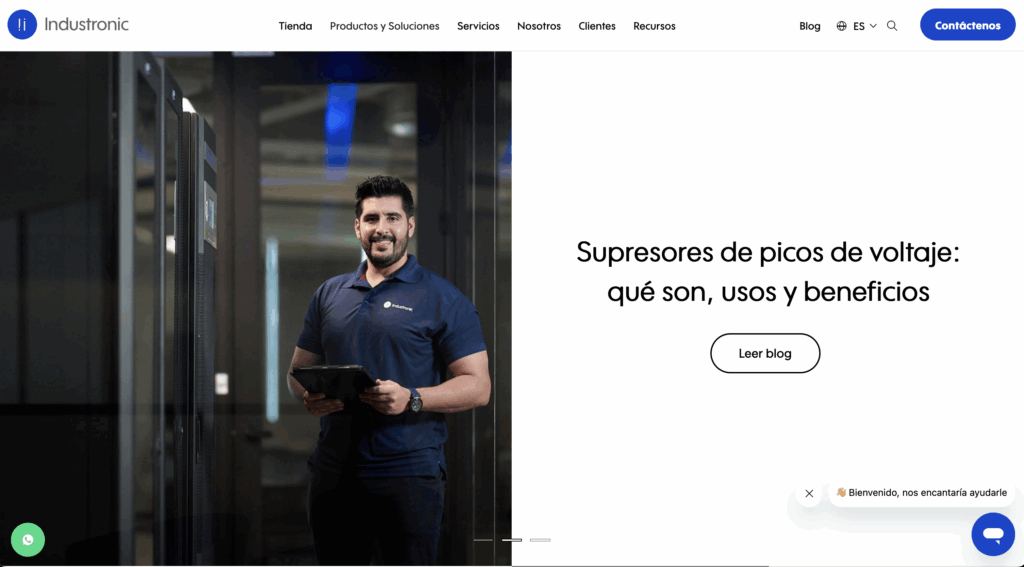Image resolution: width=1024 pixels, height=567 pixels.
Task: Open the Productos y Soluciones menu
Action: pyautogui.click(x=385, y=26)
